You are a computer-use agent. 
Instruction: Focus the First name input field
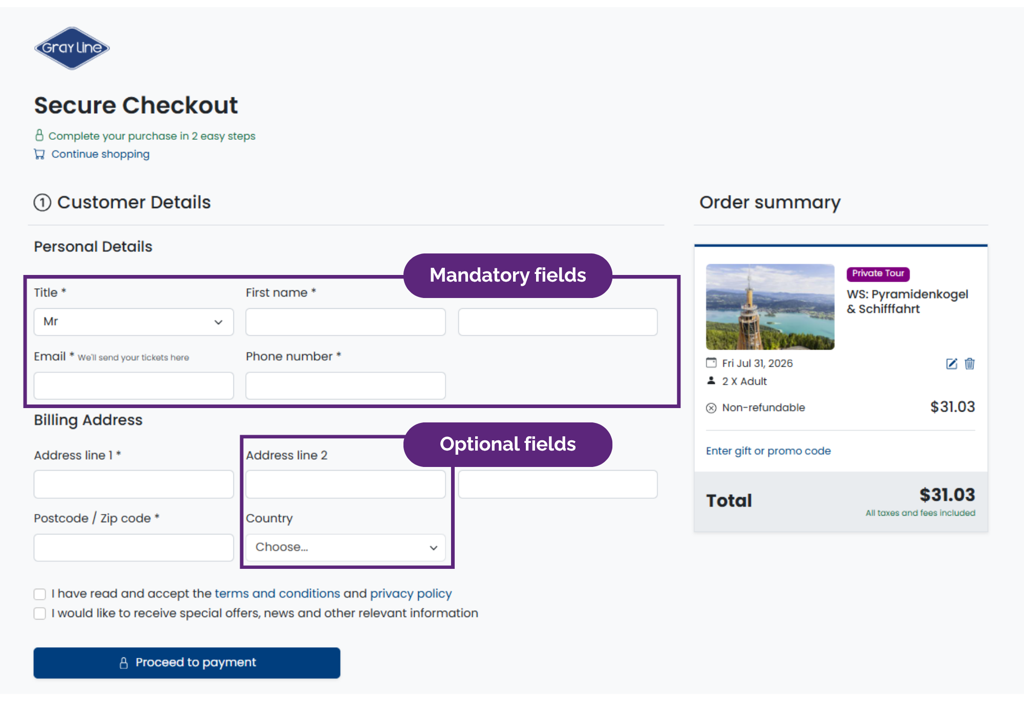coord(345,322)
